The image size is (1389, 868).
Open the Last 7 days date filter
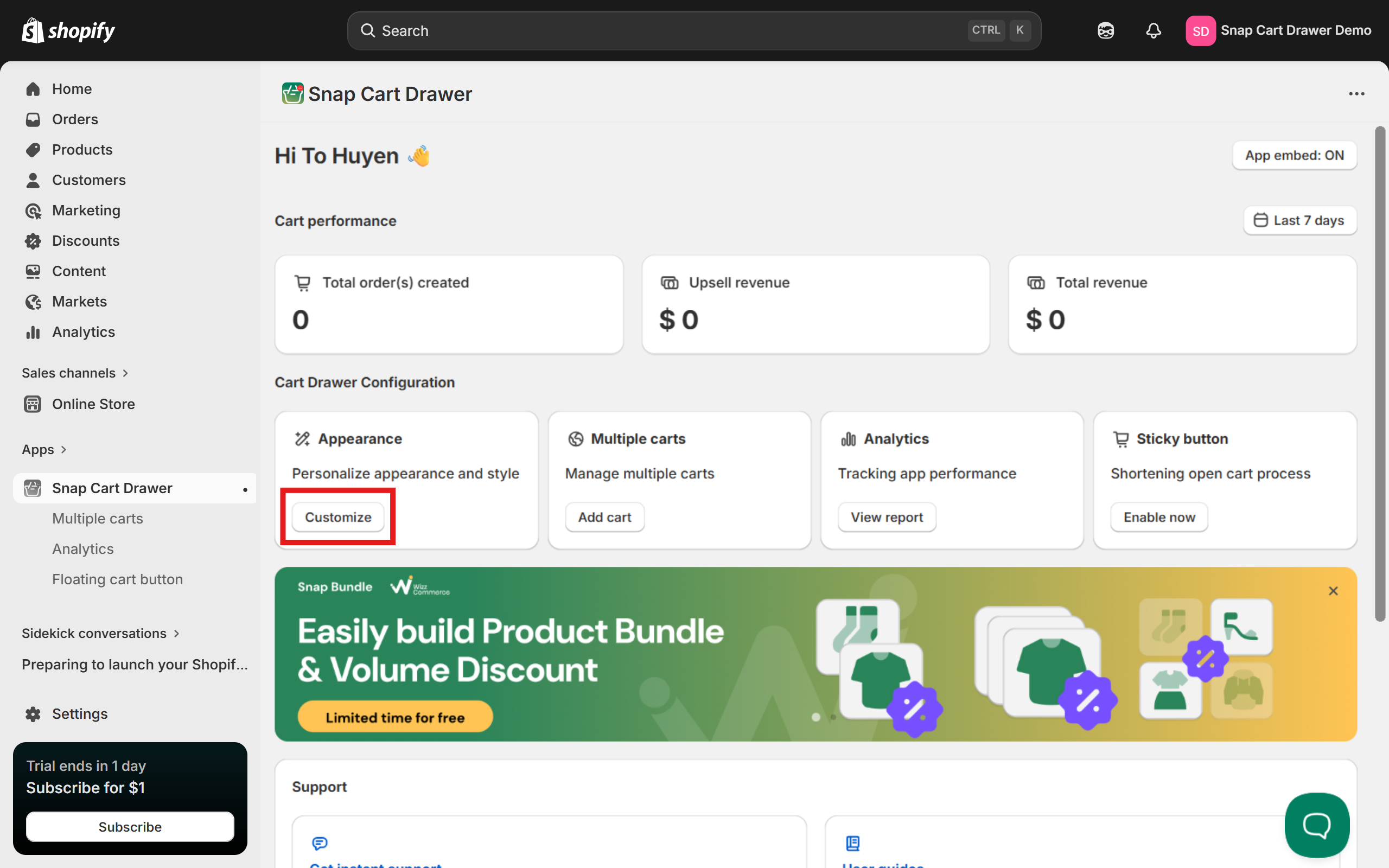pos(1299,220)
